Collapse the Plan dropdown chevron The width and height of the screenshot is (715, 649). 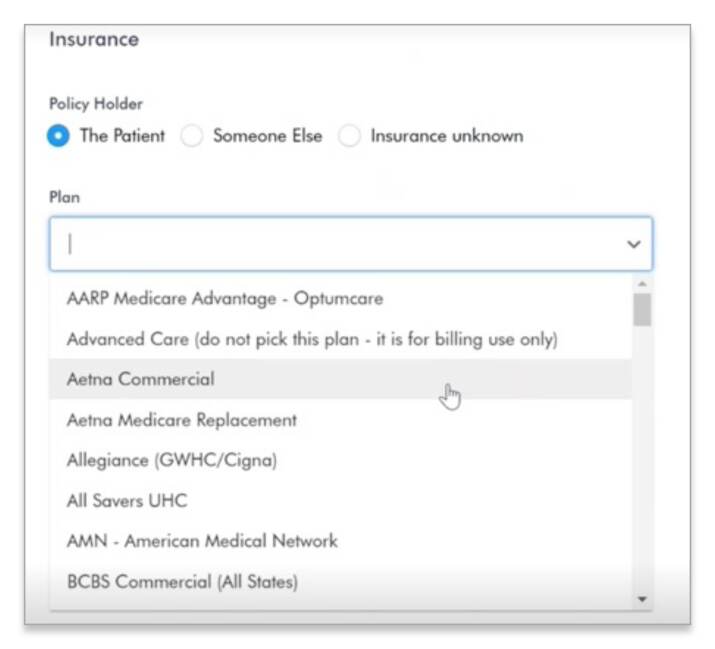(x=633, y=244)
